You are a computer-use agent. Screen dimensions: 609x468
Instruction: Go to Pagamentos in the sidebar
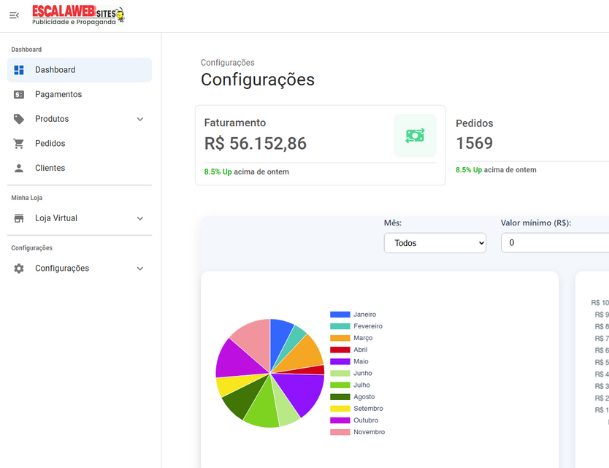[79, 94]
